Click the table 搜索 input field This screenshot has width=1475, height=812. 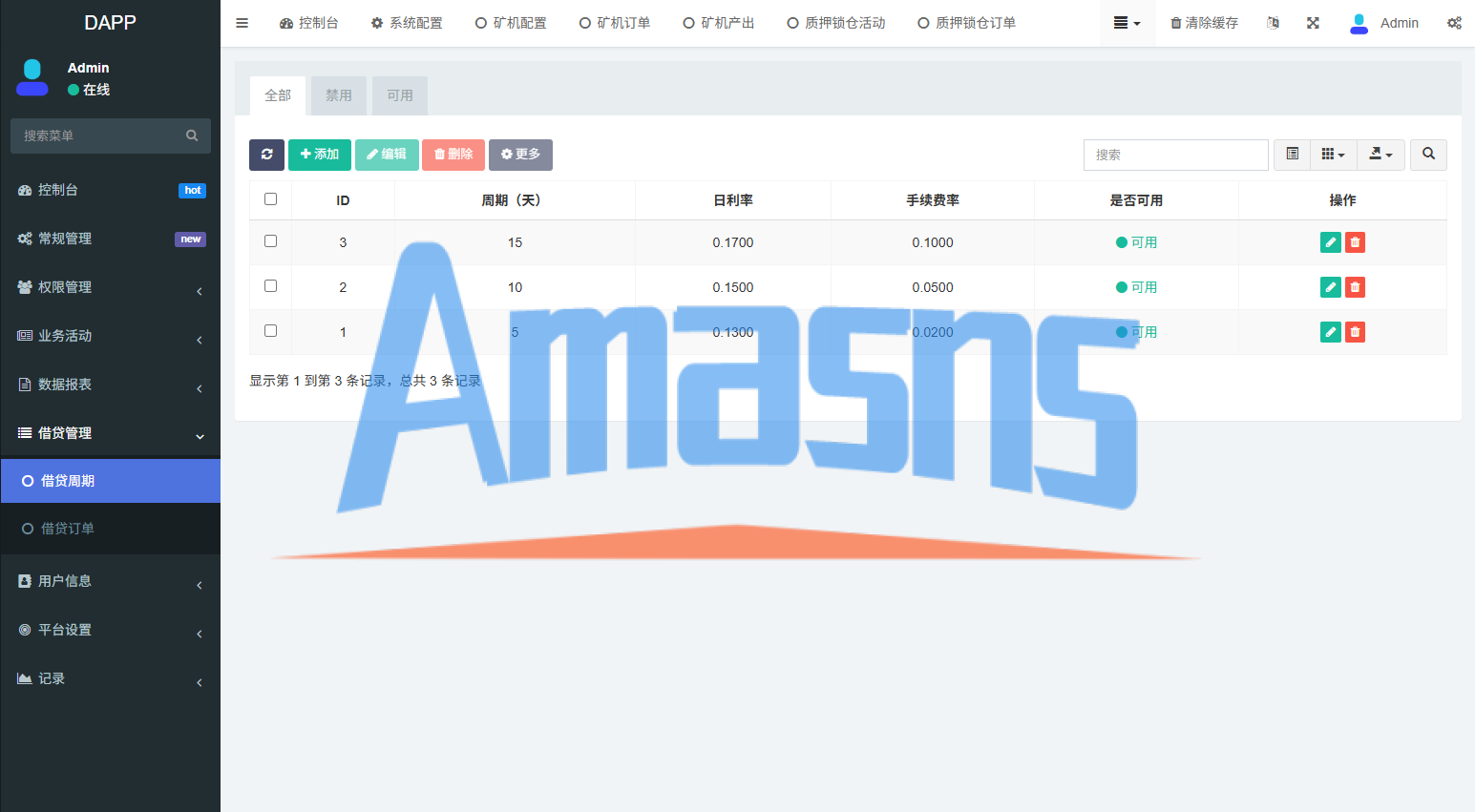1176,155
